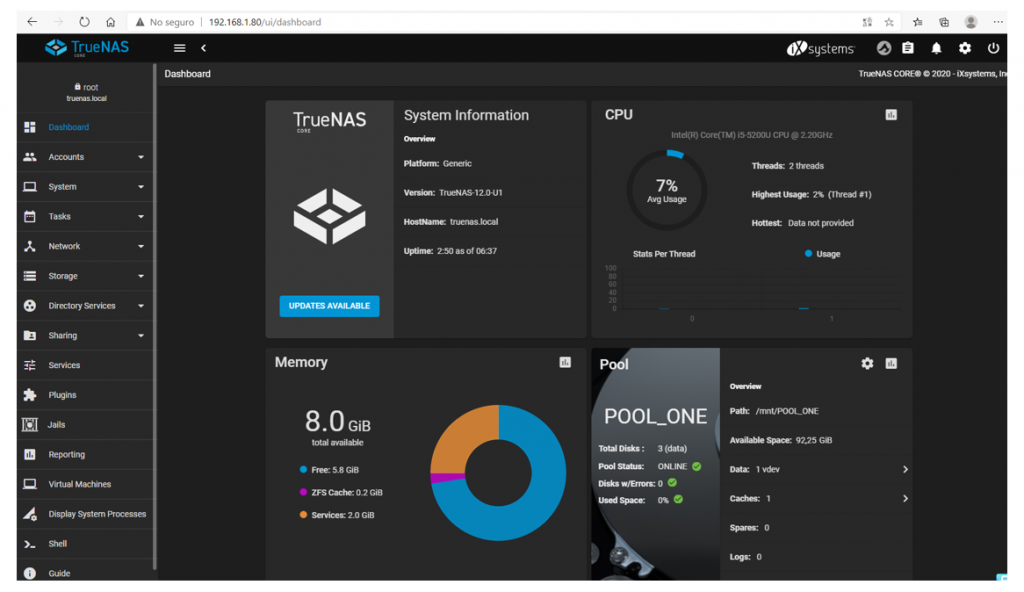Open Virtual Machines in the sidebar

pos(85,484)
